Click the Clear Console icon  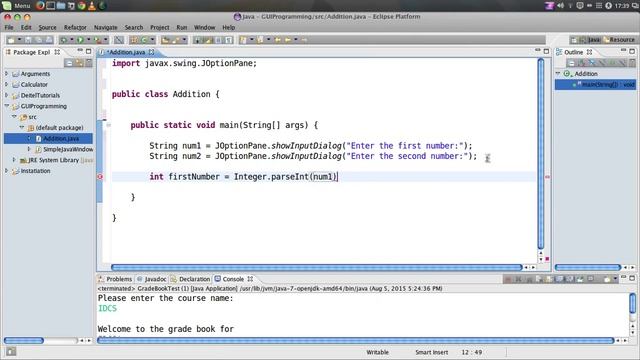click(x=538, y=279)
